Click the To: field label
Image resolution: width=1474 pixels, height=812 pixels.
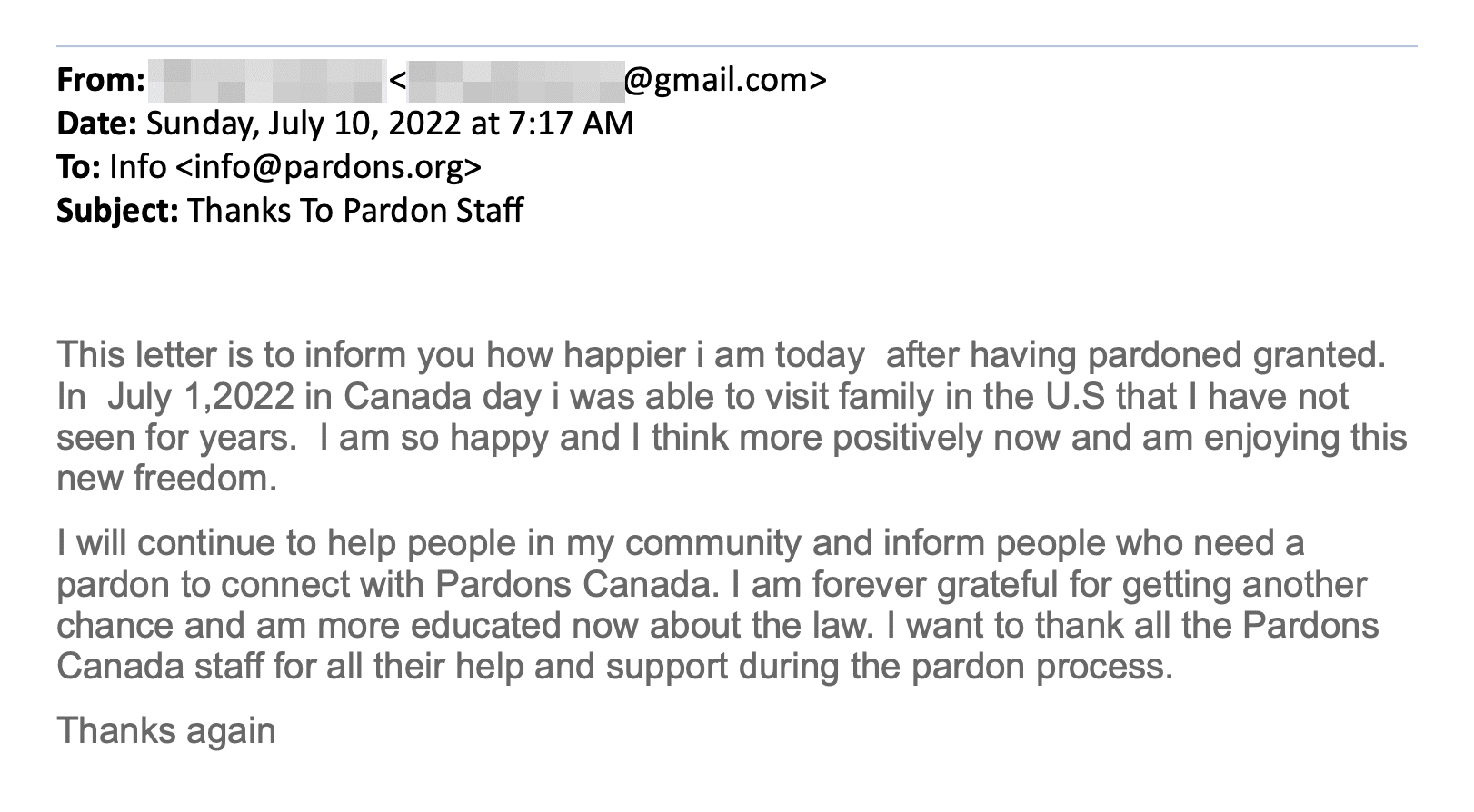coord(78,167)
